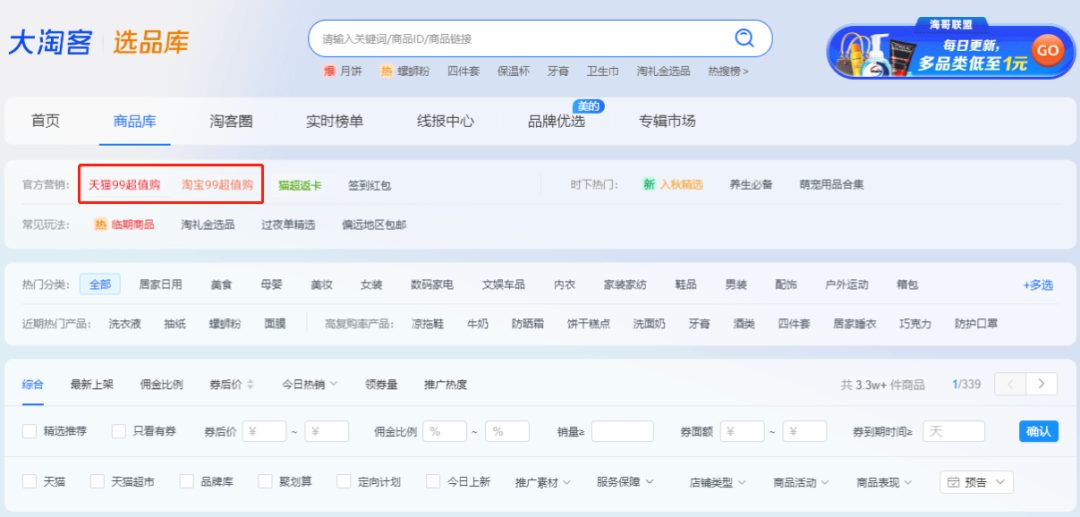Expand the 店铺类型 dropdown
The image size is (1080, 517).
tap(717, 483)
